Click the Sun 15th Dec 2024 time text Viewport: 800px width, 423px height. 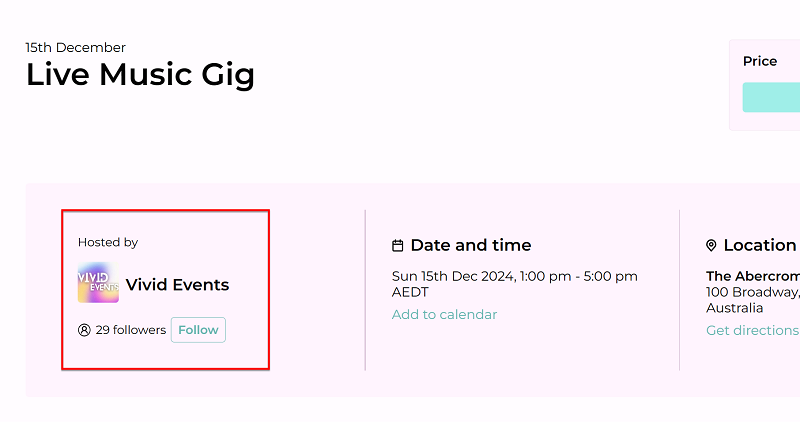514,277
